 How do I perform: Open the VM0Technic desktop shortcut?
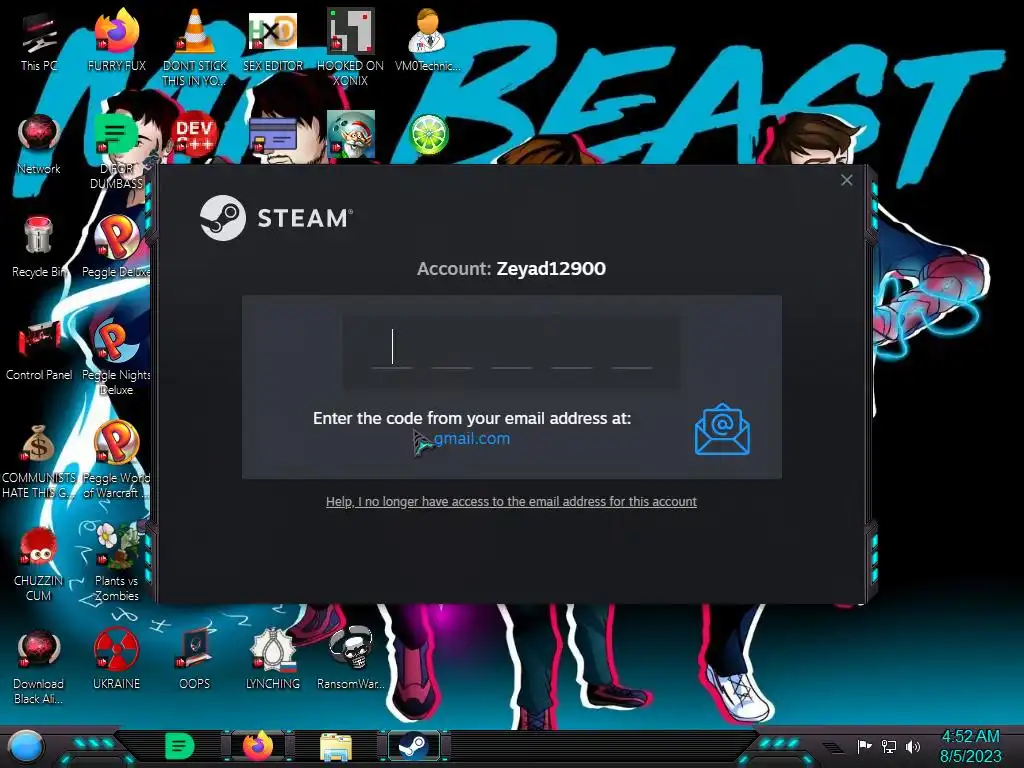pyautogui.click(x=427, y=39)
